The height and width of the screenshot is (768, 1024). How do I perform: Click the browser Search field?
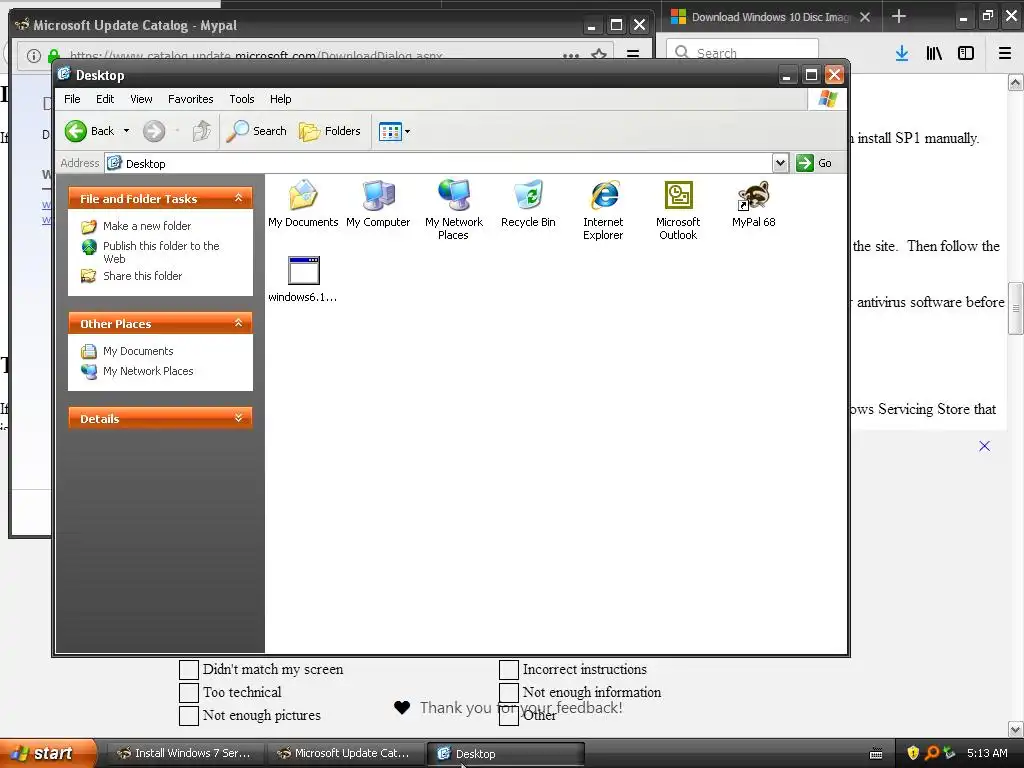(x=742, y=52)
